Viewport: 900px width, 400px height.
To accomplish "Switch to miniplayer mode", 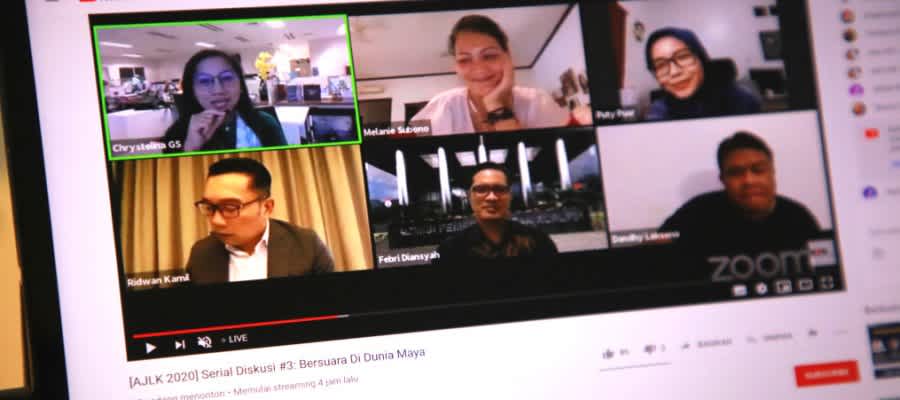I will 783,287.
